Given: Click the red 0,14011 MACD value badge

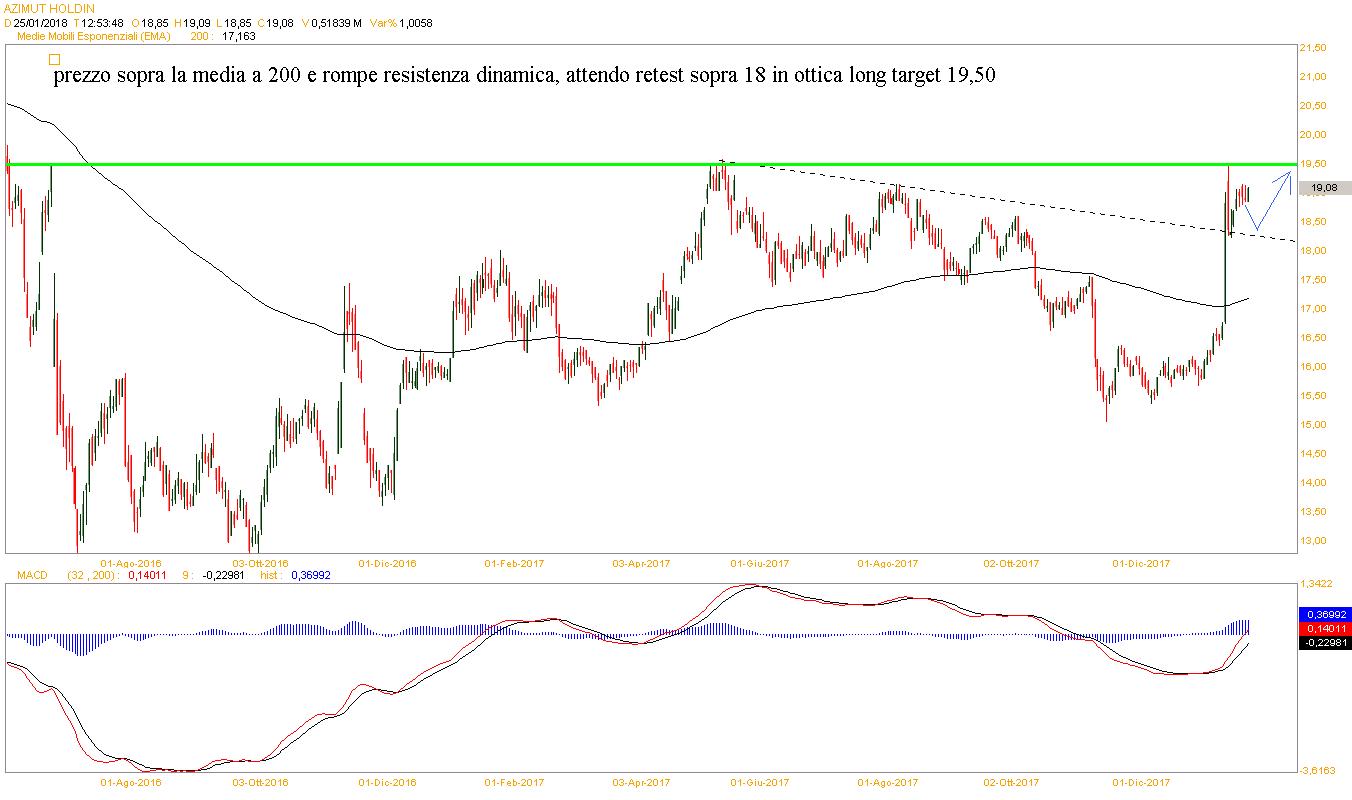Looking at the screenshot, I should (x=1325, y=628).
